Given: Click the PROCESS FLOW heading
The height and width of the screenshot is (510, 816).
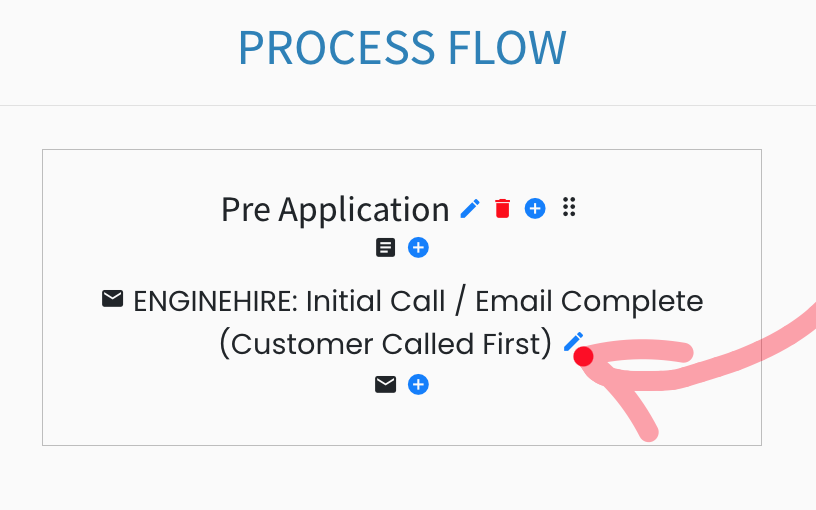Looking at the screenshot, I should pyautogui.click(x=402, y=47).
